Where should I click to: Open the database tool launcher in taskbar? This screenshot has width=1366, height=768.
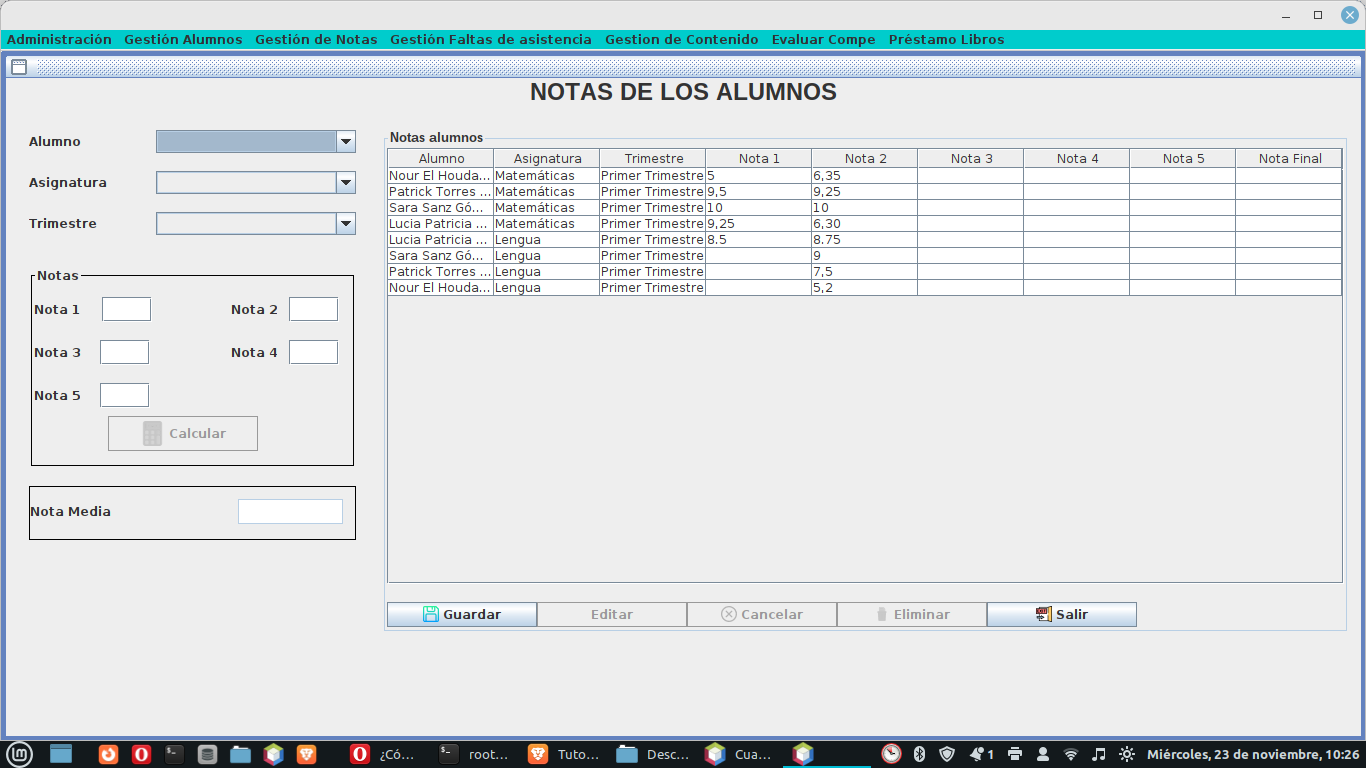207,754
